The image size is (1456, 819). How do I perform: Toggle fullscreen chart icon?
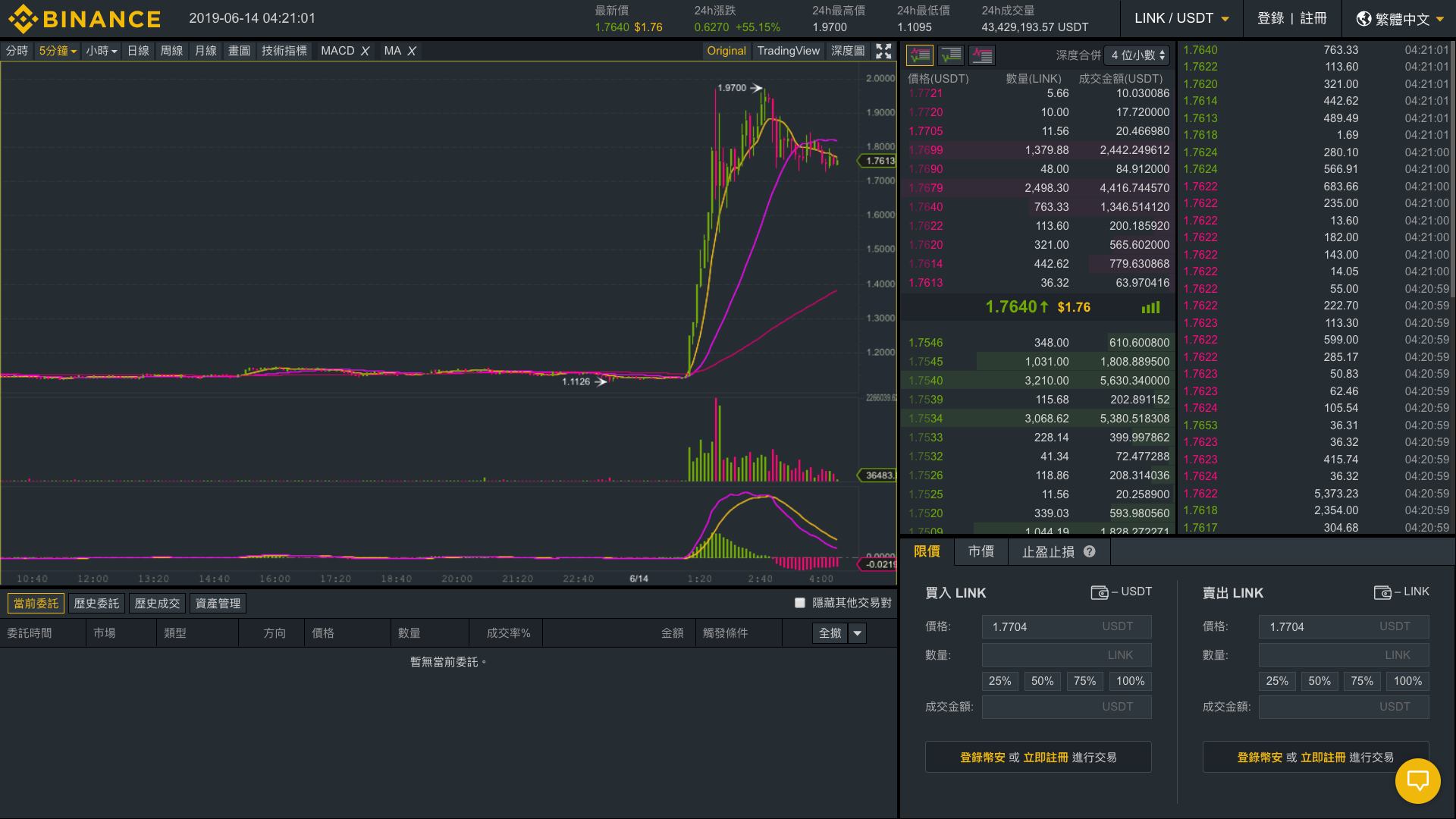click(883, 51)
